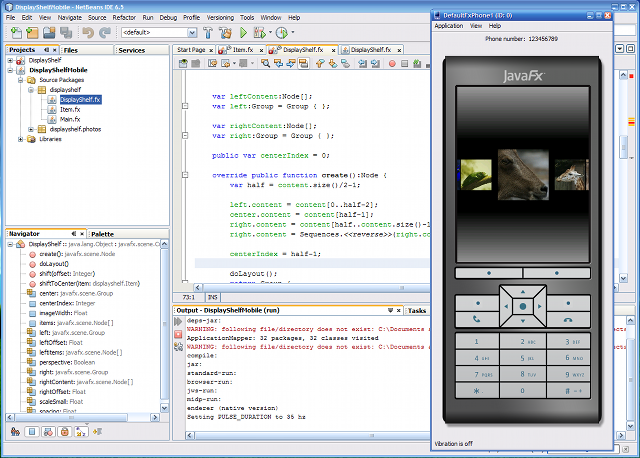Switch to the Palette tab
640x458 pixels.
[x=102, y=234]
